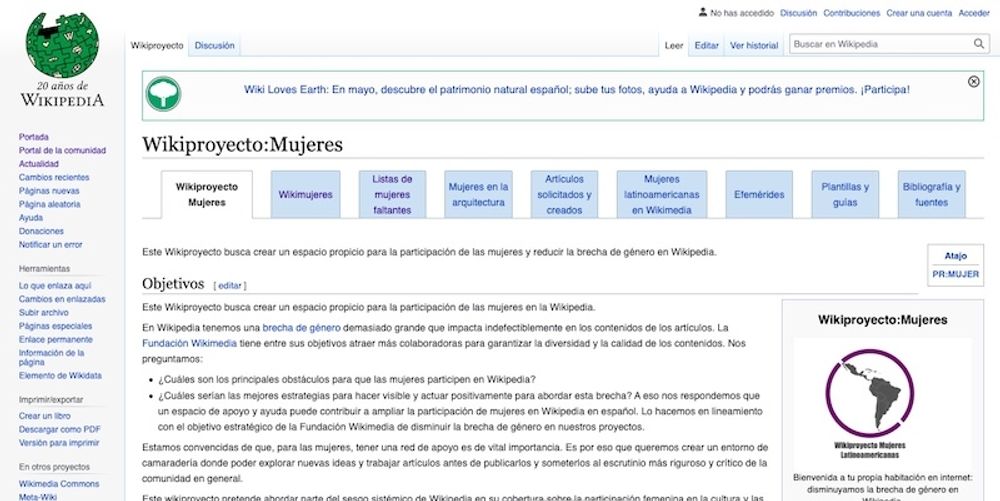Click the Wikiproyecto:Mujeres infobox title
This screenshot has height=501, width=1000.
(883, 320)
